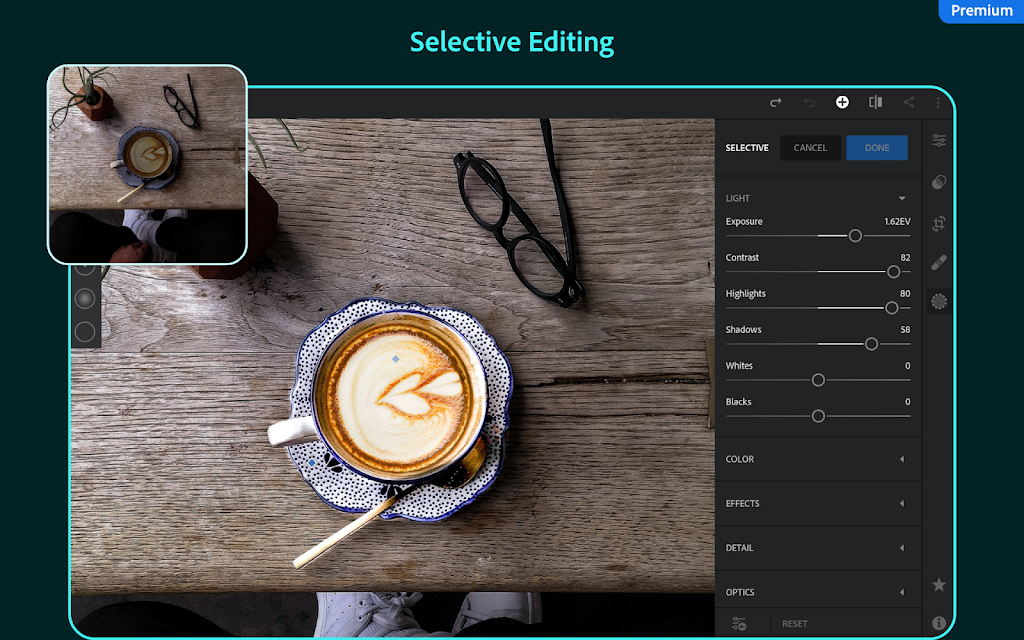1024x640 pixels.
Task: Click the Shadows value 58
Action: click(x=905, y=329)
